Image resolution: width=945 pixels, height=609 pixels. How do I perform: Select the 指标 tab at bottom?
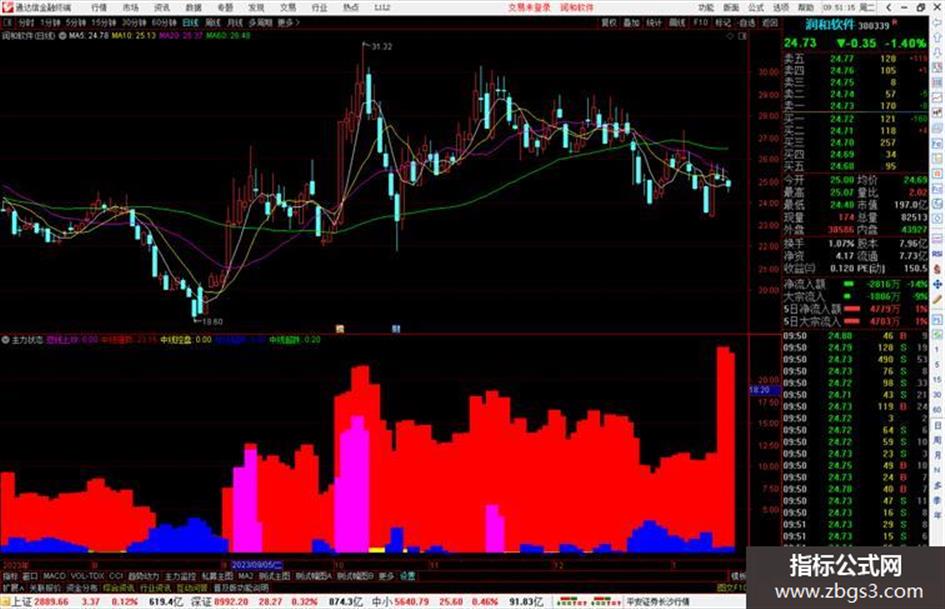(10, 576)
